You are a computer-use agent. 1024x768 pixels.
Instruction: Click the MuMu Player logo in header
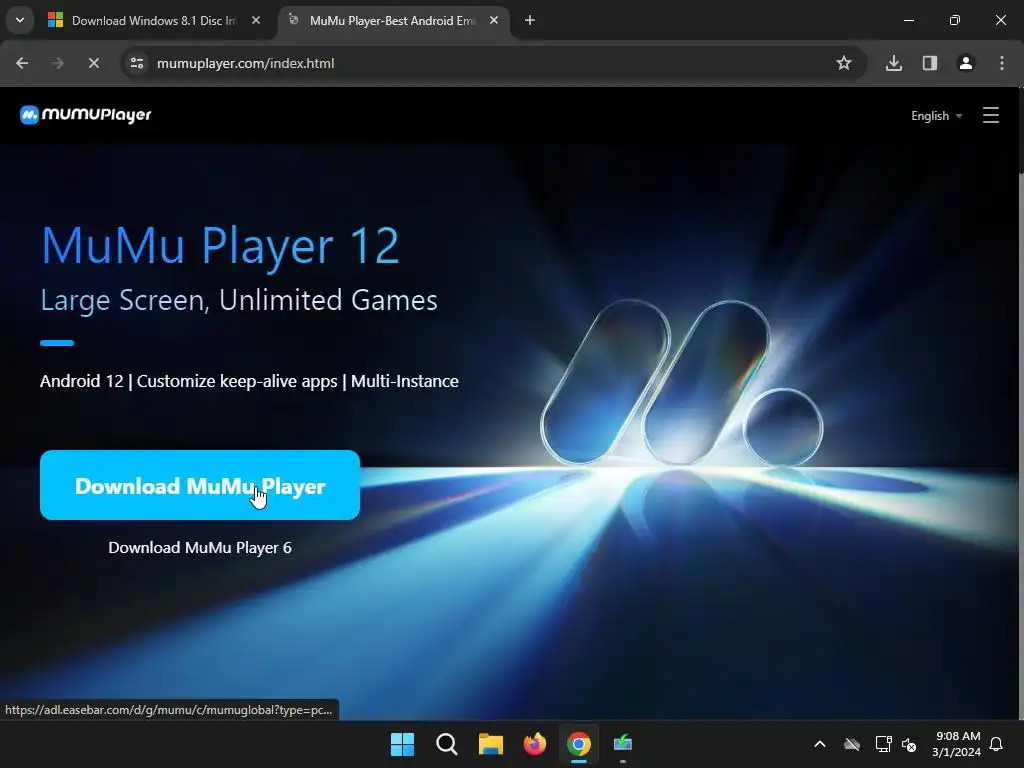(x=86, y=115)
